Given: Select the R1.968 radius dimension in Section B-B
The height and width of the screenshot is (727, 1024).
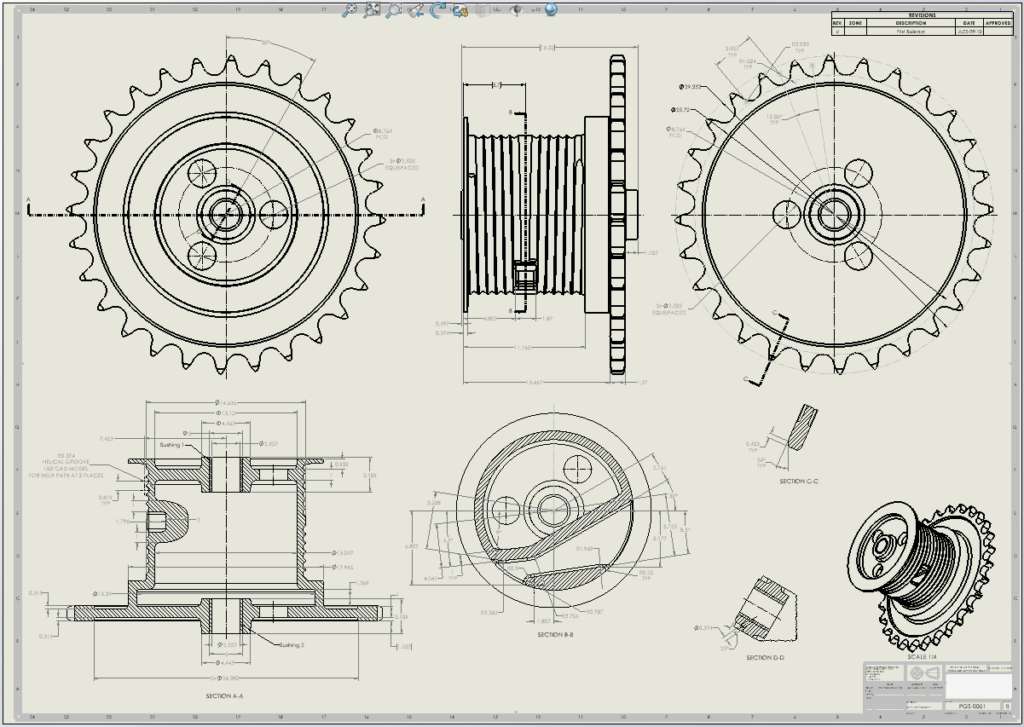Looking at the screenshot, I should 584,549.
